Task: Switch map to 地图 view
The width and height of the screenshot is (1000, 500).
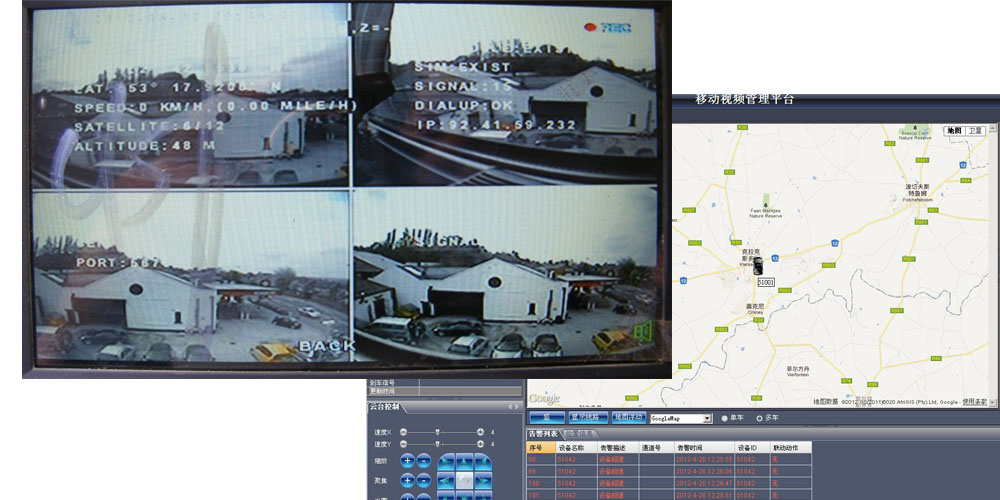Action: click(953, 131)
